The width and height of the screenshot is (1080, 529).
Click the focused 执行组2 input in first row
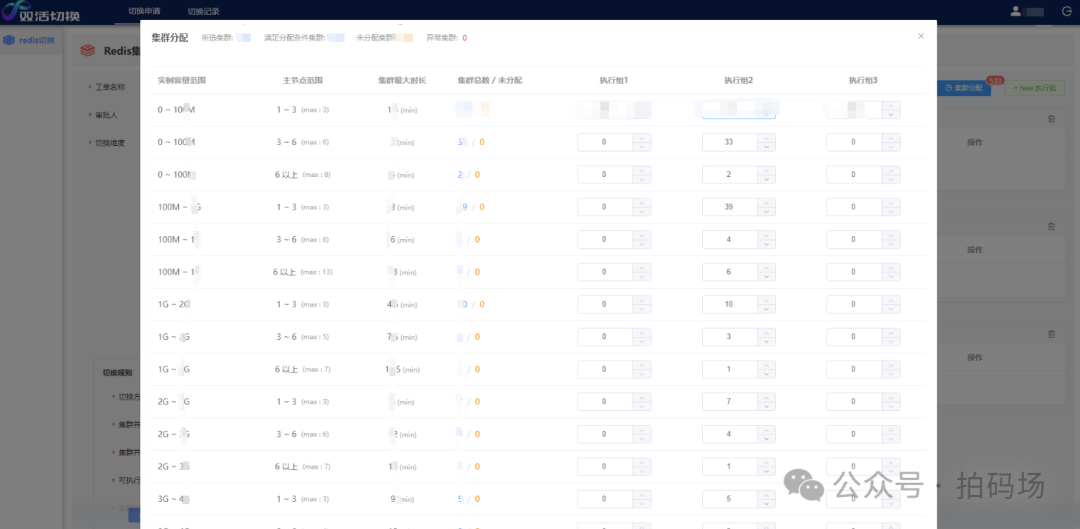[x=730, y=110]
